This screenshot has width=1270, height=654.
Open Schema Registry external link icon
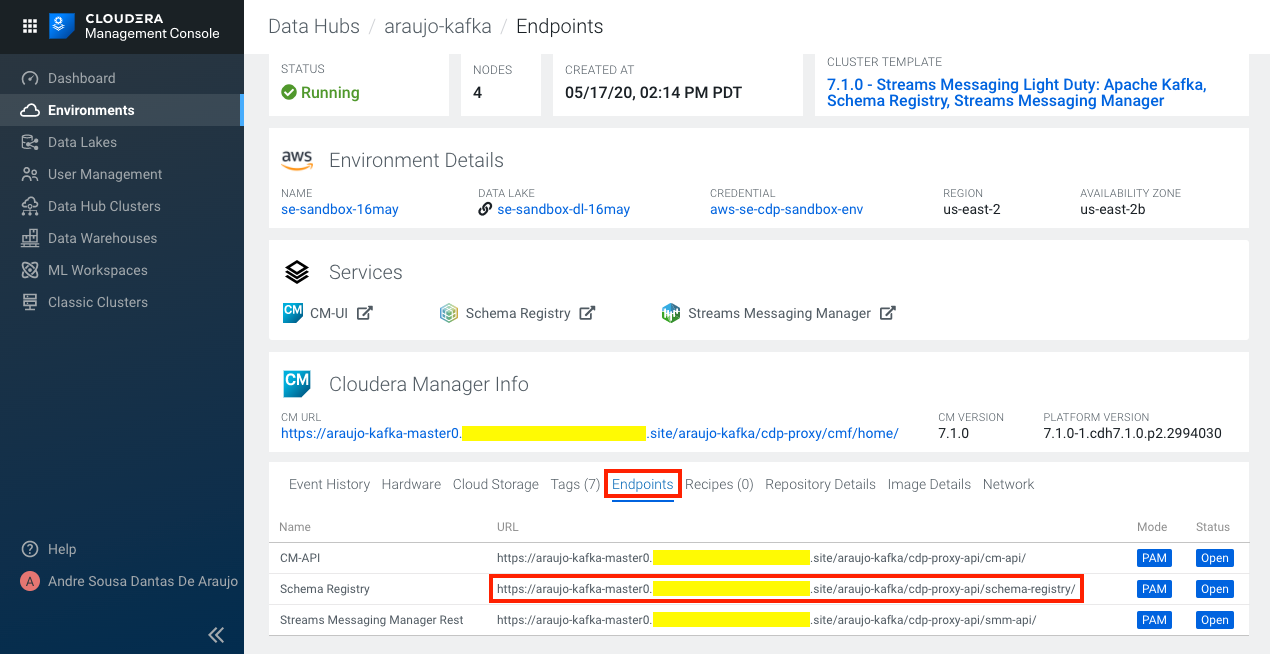coord(588,313)
